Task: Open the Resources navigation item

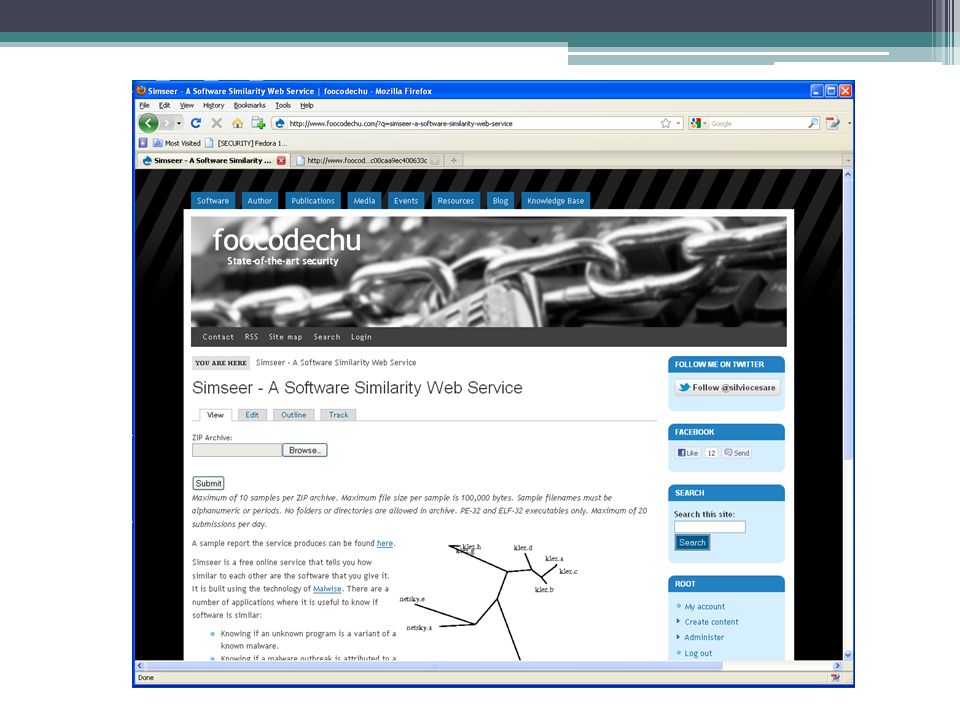Action: (x=456, y=201)
